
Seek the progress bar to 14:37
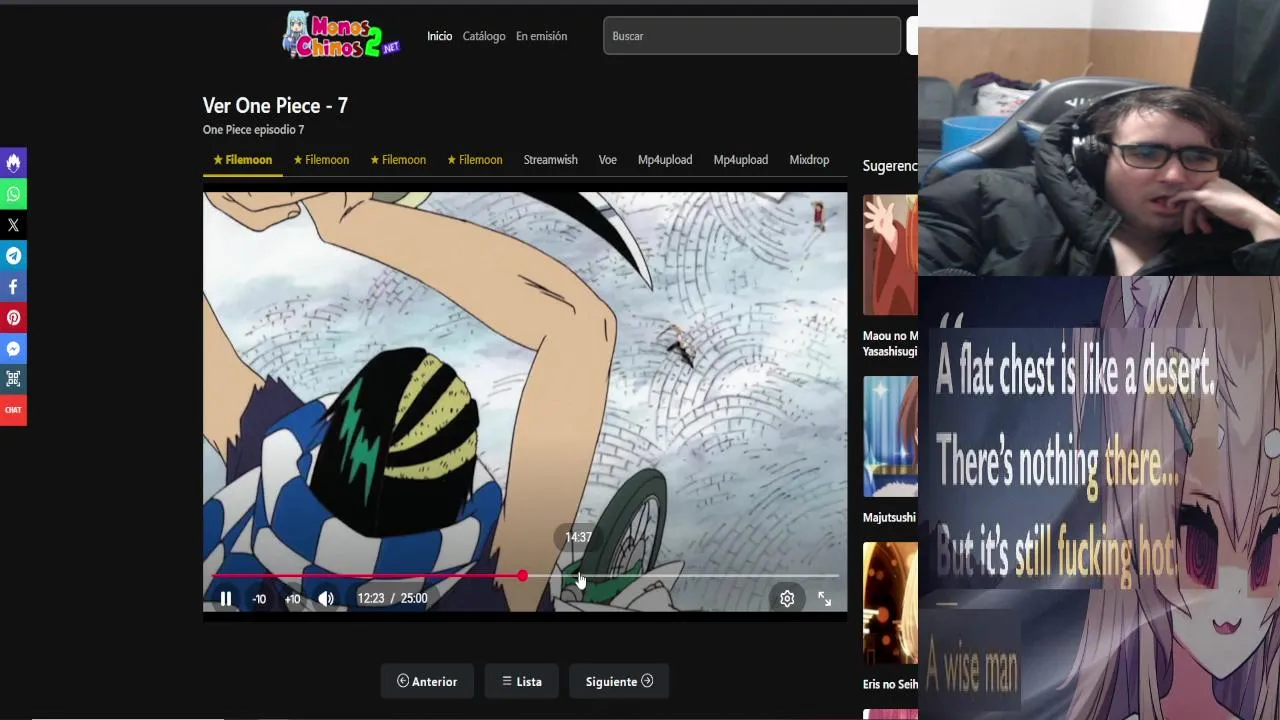point(578,576)
